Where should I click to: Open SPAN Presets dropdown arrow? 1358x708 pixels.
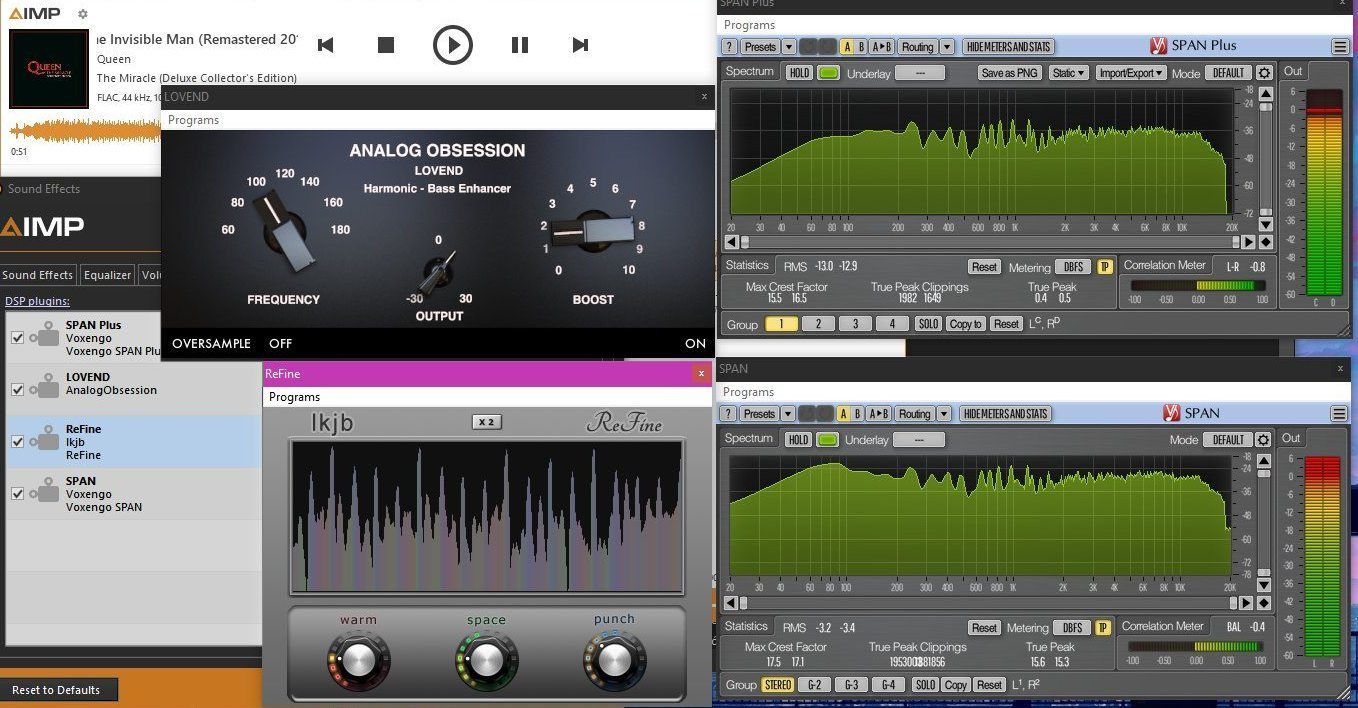(x=788, y=414)
